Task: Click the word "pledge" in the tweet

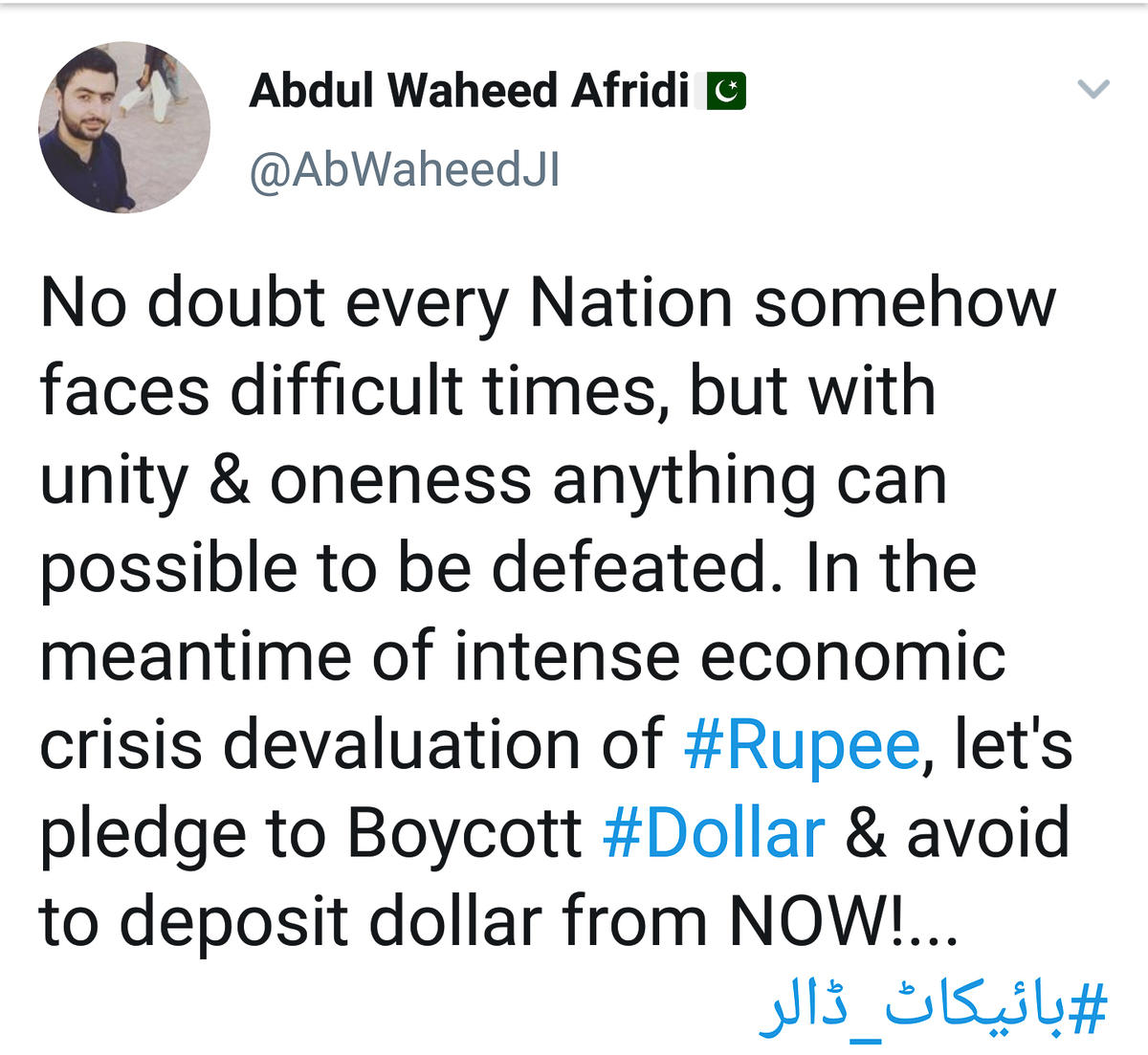Action: click(x=143, y=835)
